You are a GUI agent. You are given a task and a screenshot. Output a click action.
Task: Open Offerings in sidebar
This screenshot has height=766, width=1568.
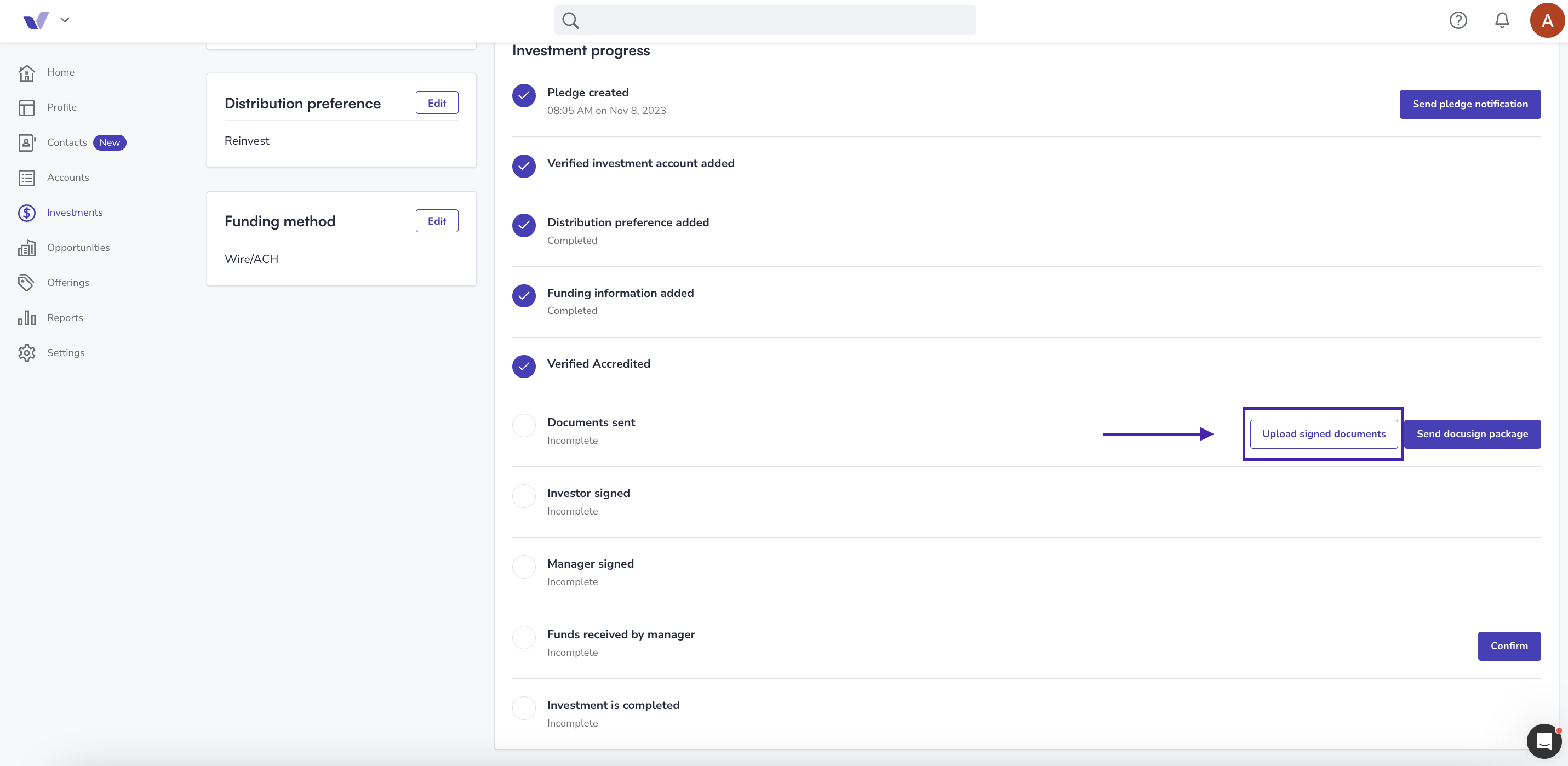pyautogui.click(x=67, y=283)
